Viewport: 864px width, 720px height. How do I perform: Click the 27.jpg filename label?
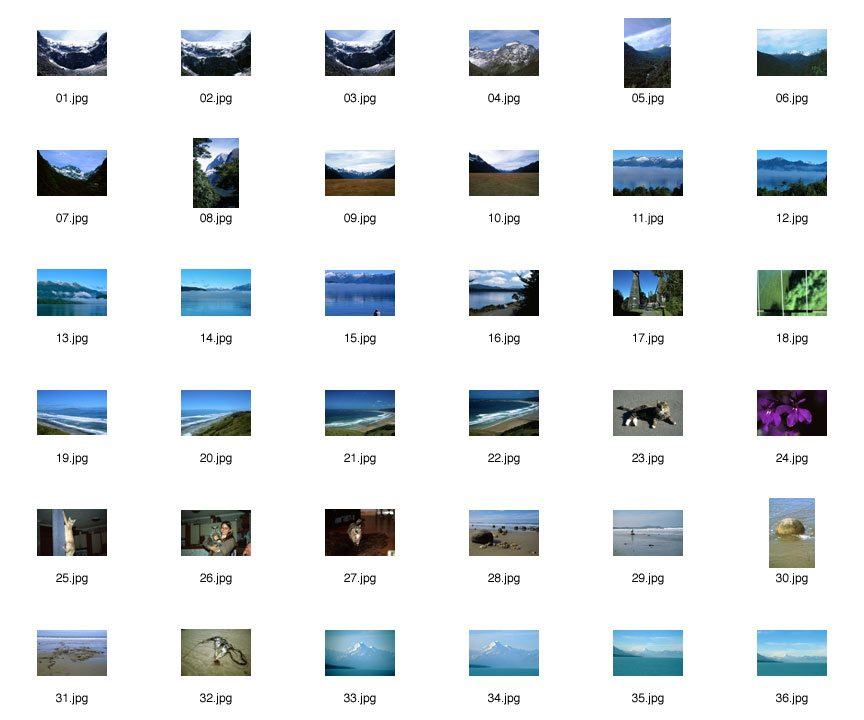(x=360, y=578)
